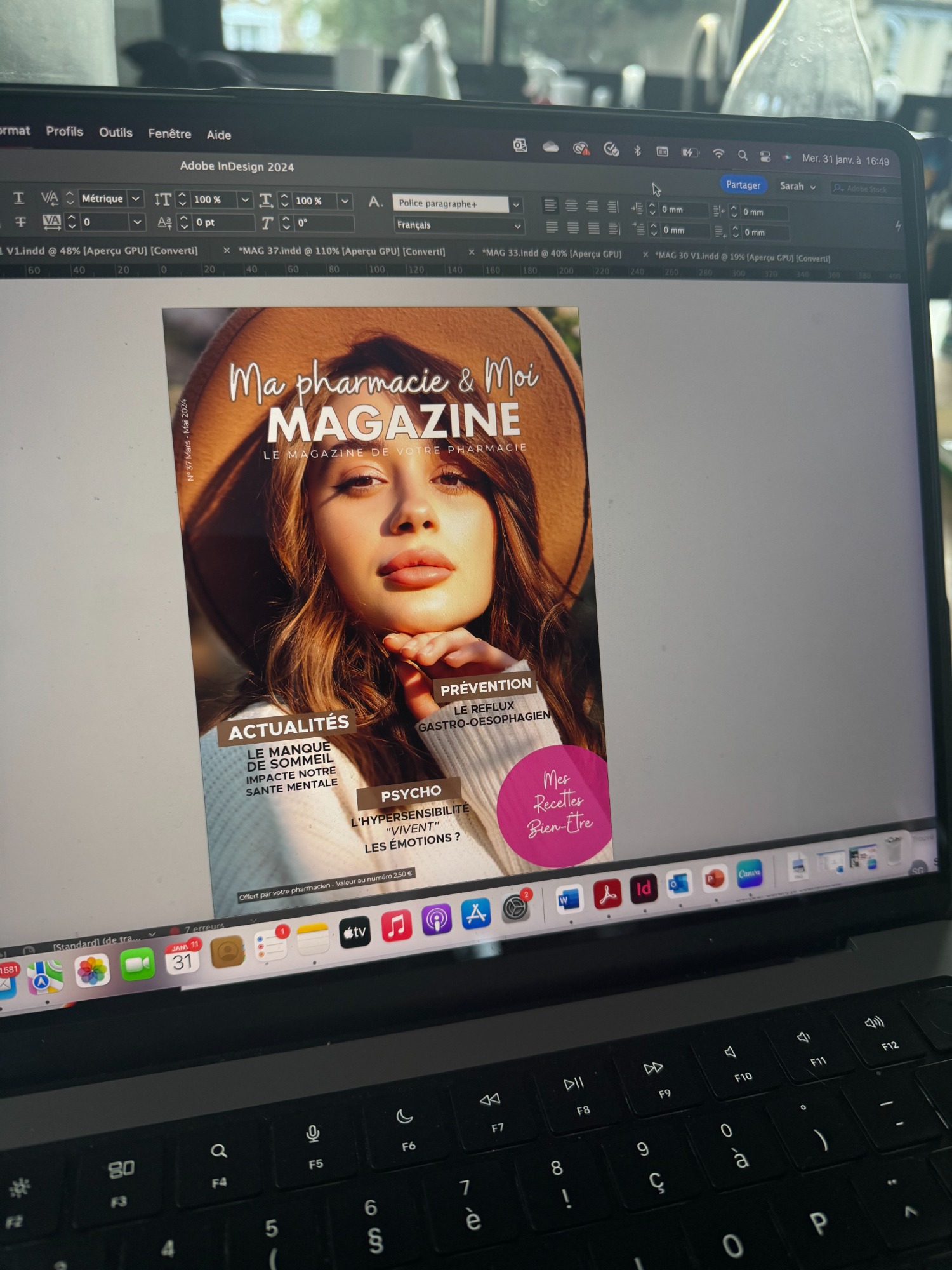
Task: Click the MAGAZINE title on the cover
Action: (393, 422)
